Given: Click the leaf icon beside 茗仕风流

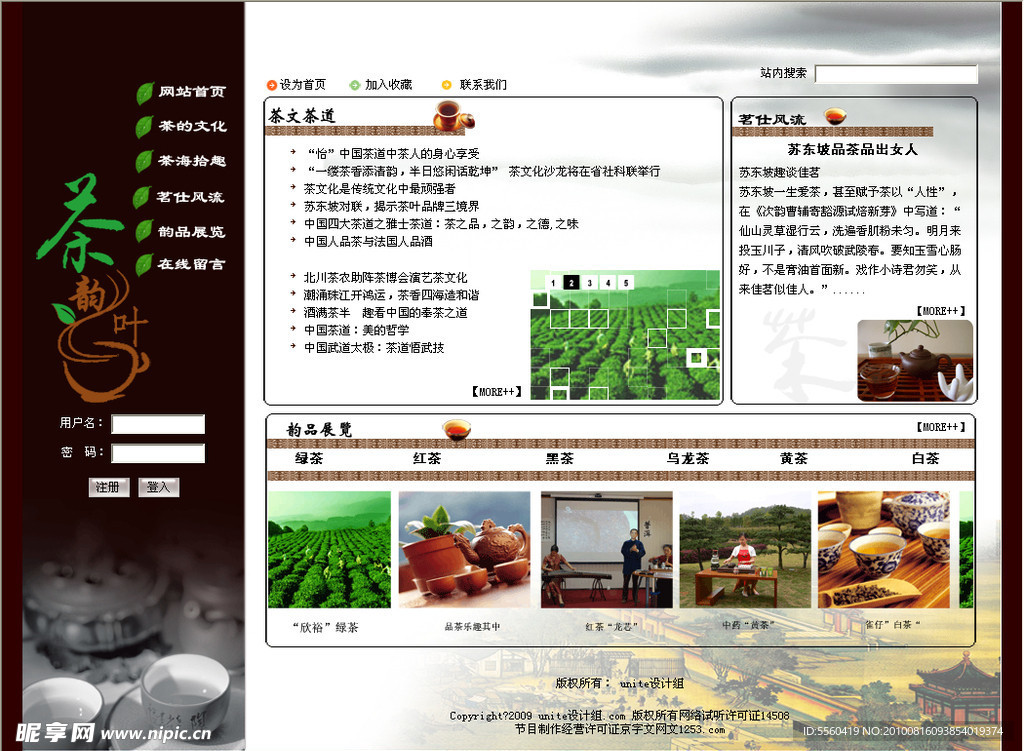Looking at the screenshot, I should coord(142,196).
